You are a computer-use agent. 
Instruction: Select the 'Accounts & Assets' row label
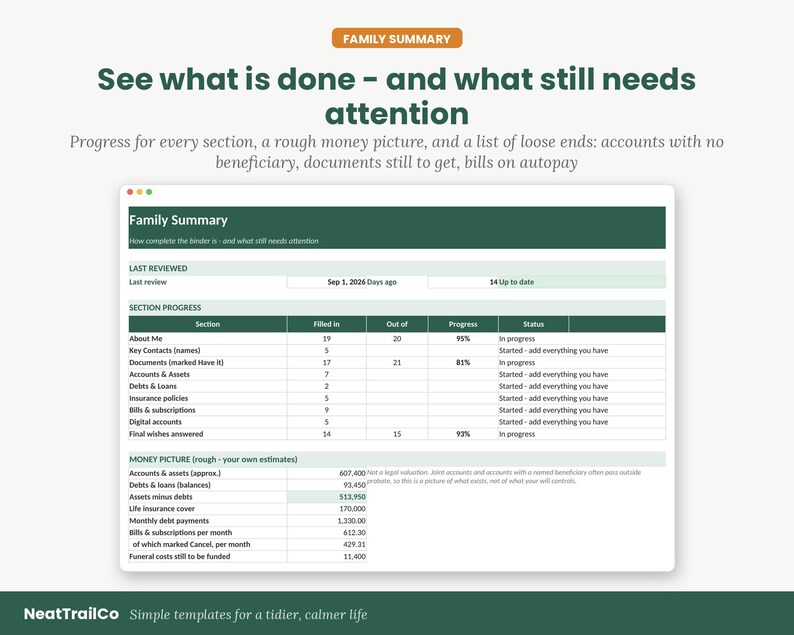[208, 374]
